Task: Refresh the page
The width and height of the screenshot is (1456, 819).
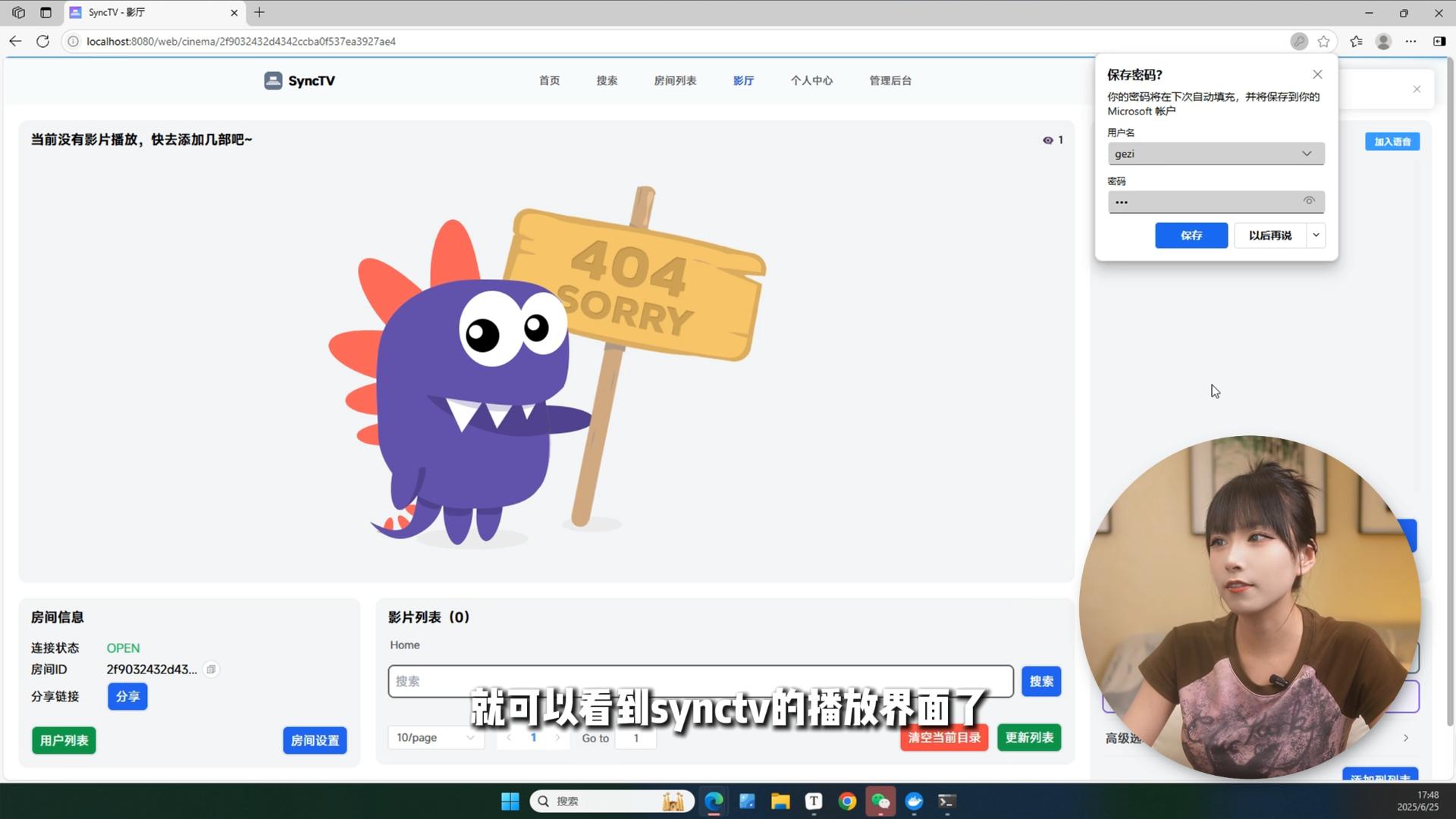Action: pyautogui.click(x=42, y=42)
